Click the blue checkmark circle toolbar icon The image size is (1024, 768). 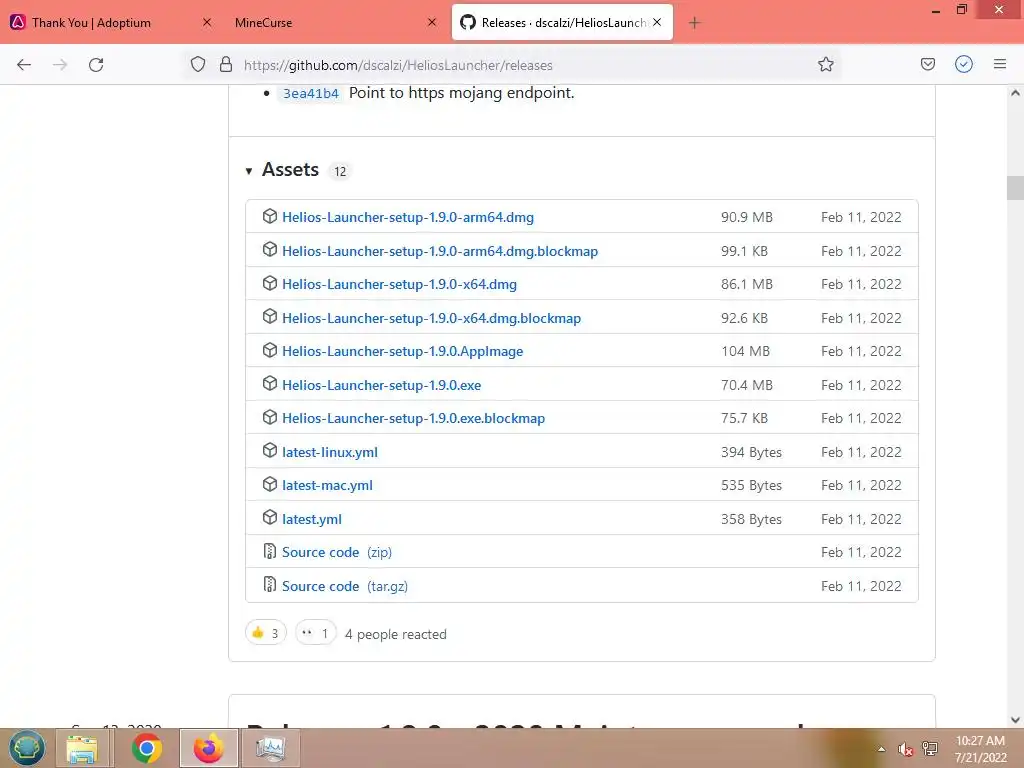click(964, 64)
